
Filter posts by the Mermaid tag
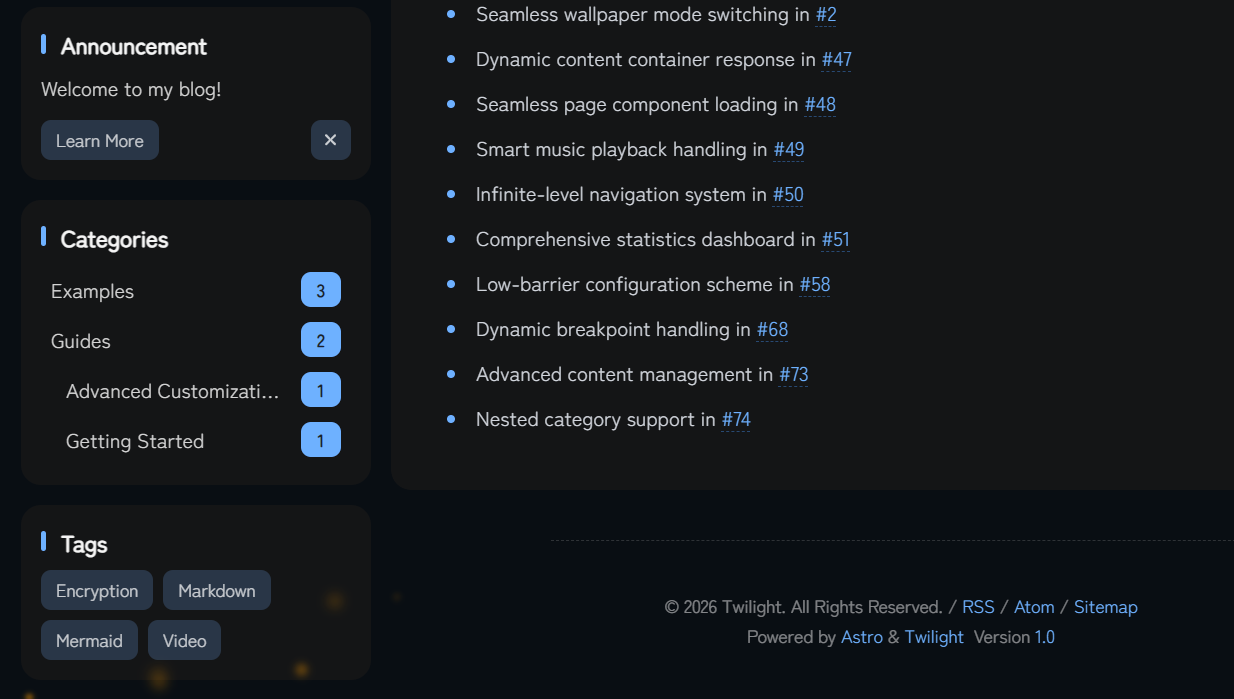point(89,640)
